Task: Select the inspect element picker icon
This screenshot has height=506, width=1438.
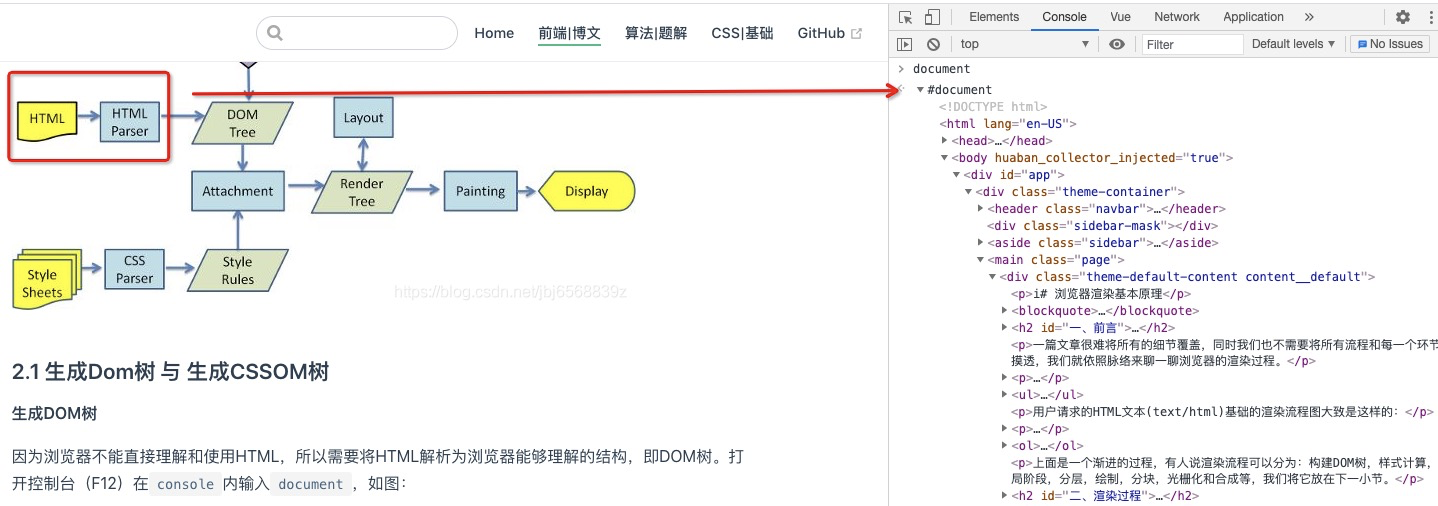Action: [905, 17]
